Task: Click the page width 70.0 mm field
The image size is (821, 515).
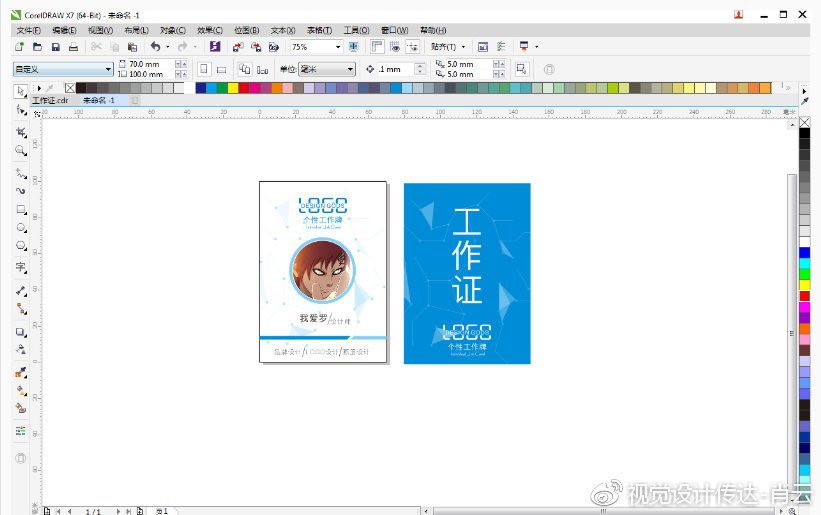Action: [151, 64]
